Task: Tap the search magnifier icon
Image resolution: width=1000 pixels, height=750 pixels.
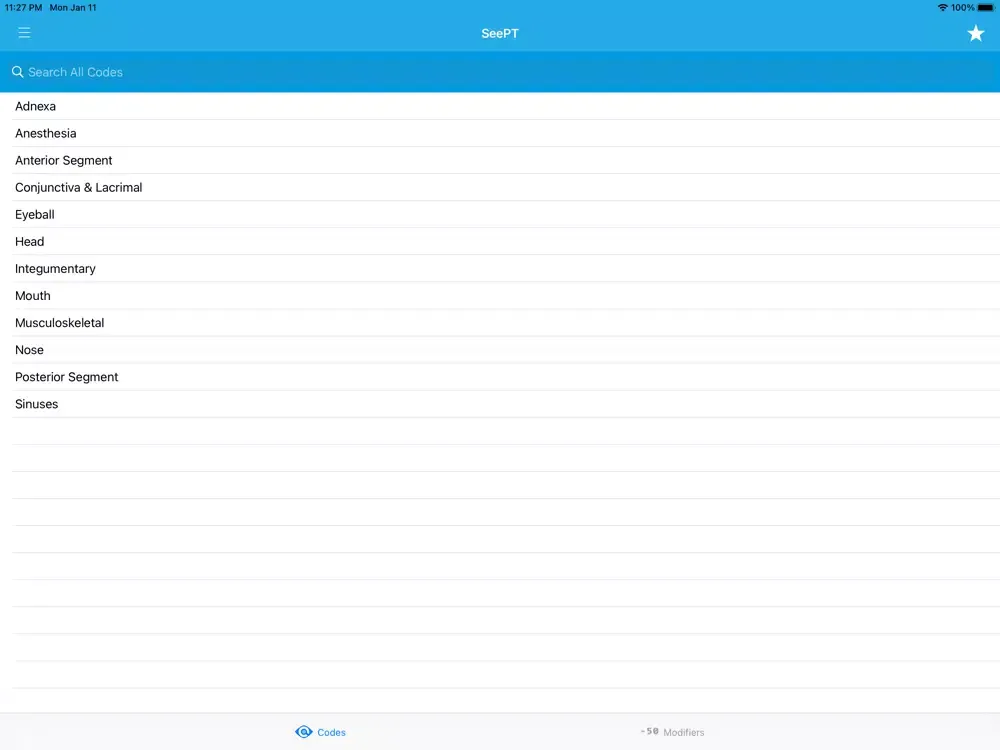Action: click(17, 72)
